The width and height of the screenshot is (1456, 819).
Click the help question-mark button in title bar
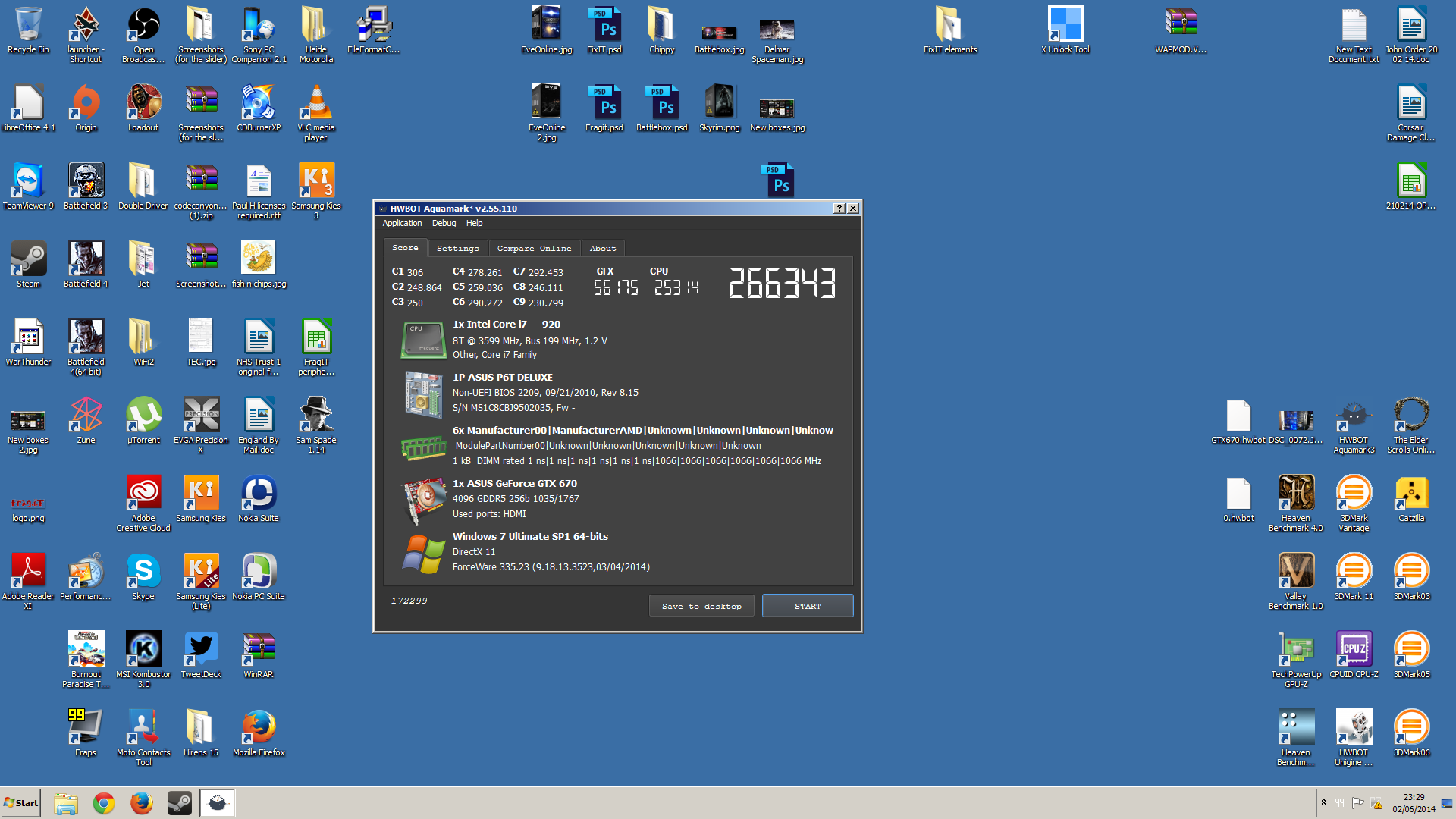(x=839, y=209)
